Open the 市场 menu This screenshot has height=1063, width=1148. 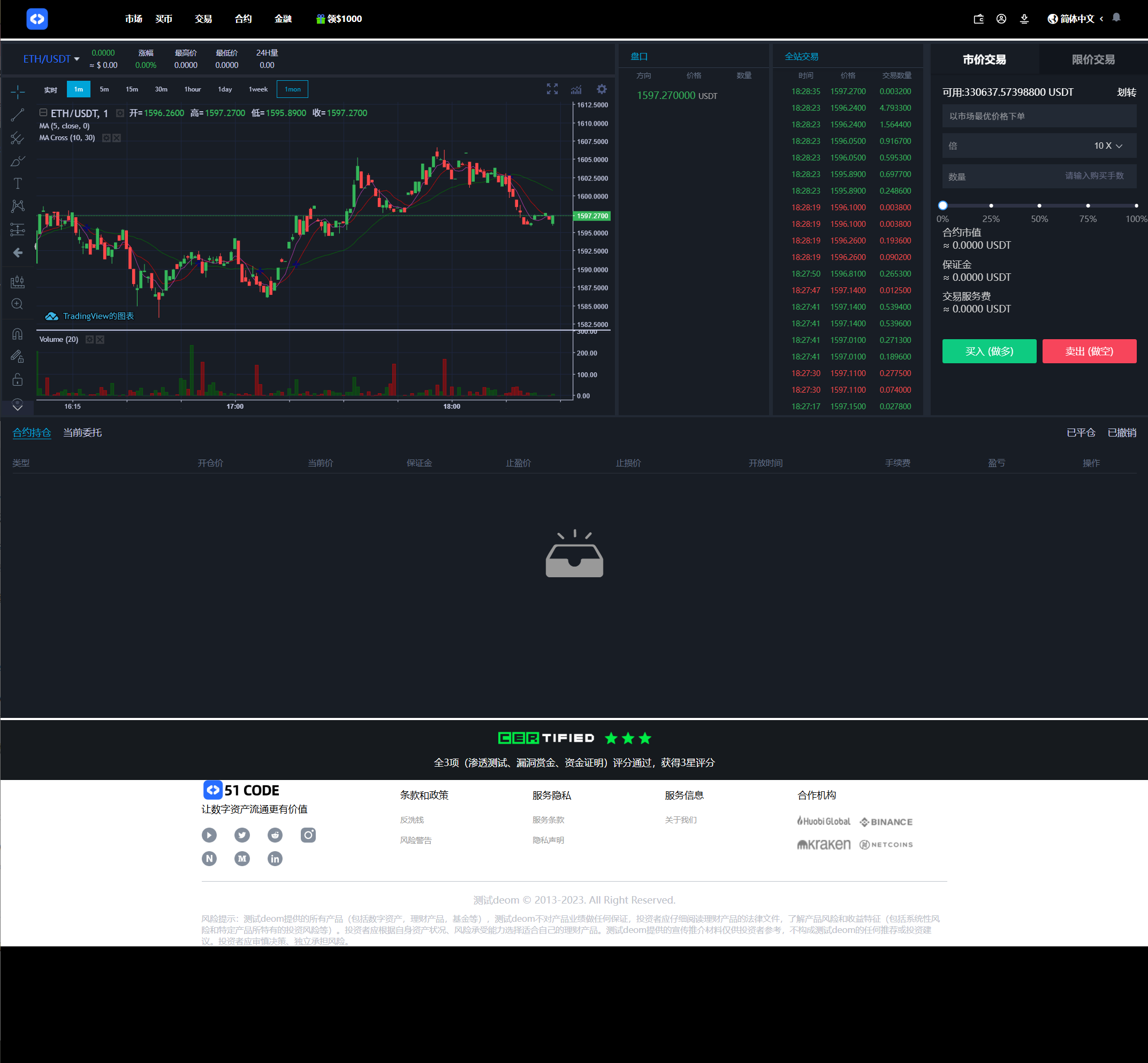(133, 18)
